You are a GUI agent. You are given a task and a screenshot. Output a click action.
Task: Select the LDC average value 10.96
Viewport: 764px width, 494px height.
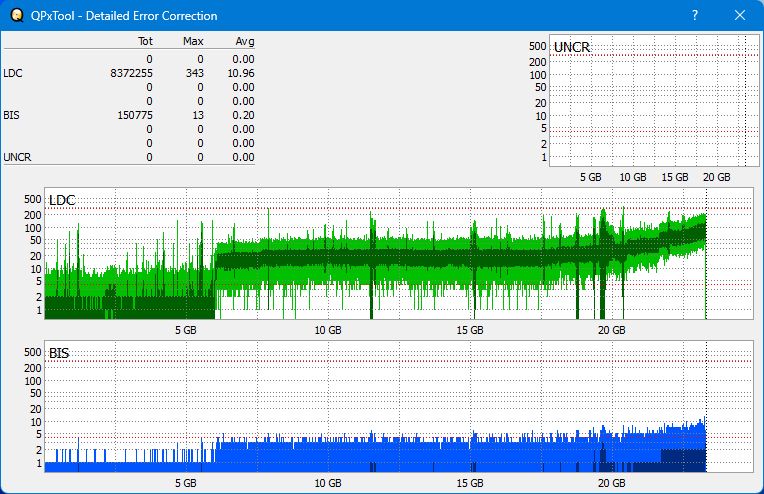tap(241, 73)
